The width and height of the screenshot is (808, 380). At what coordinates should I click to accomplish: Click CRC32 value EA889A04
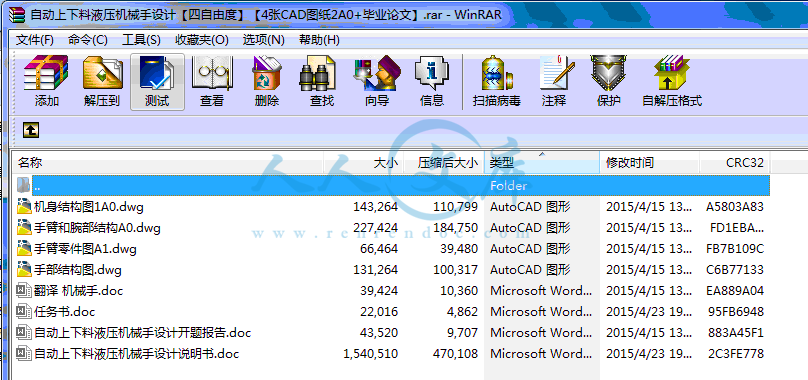(x=735, y=291)
